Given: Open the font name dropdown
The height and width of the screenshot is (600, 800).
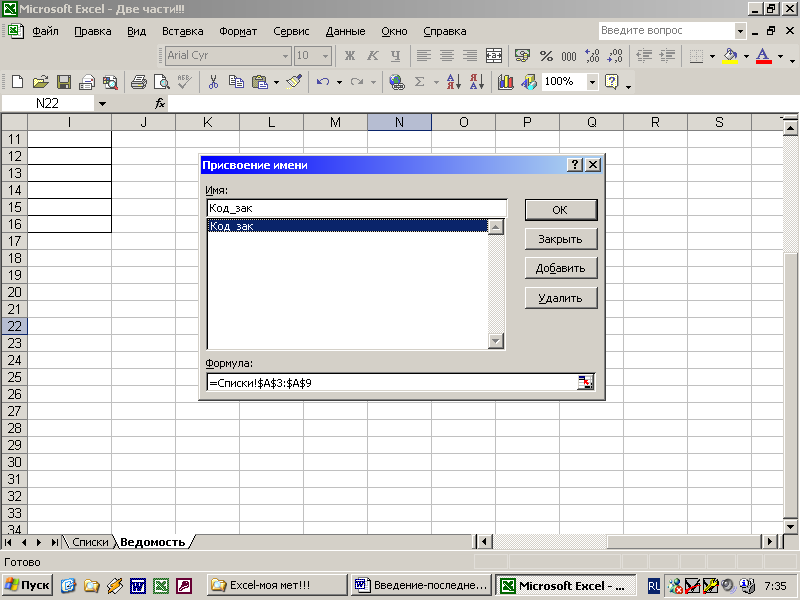Looking at the screenshot, I should (x=285, y=56).
